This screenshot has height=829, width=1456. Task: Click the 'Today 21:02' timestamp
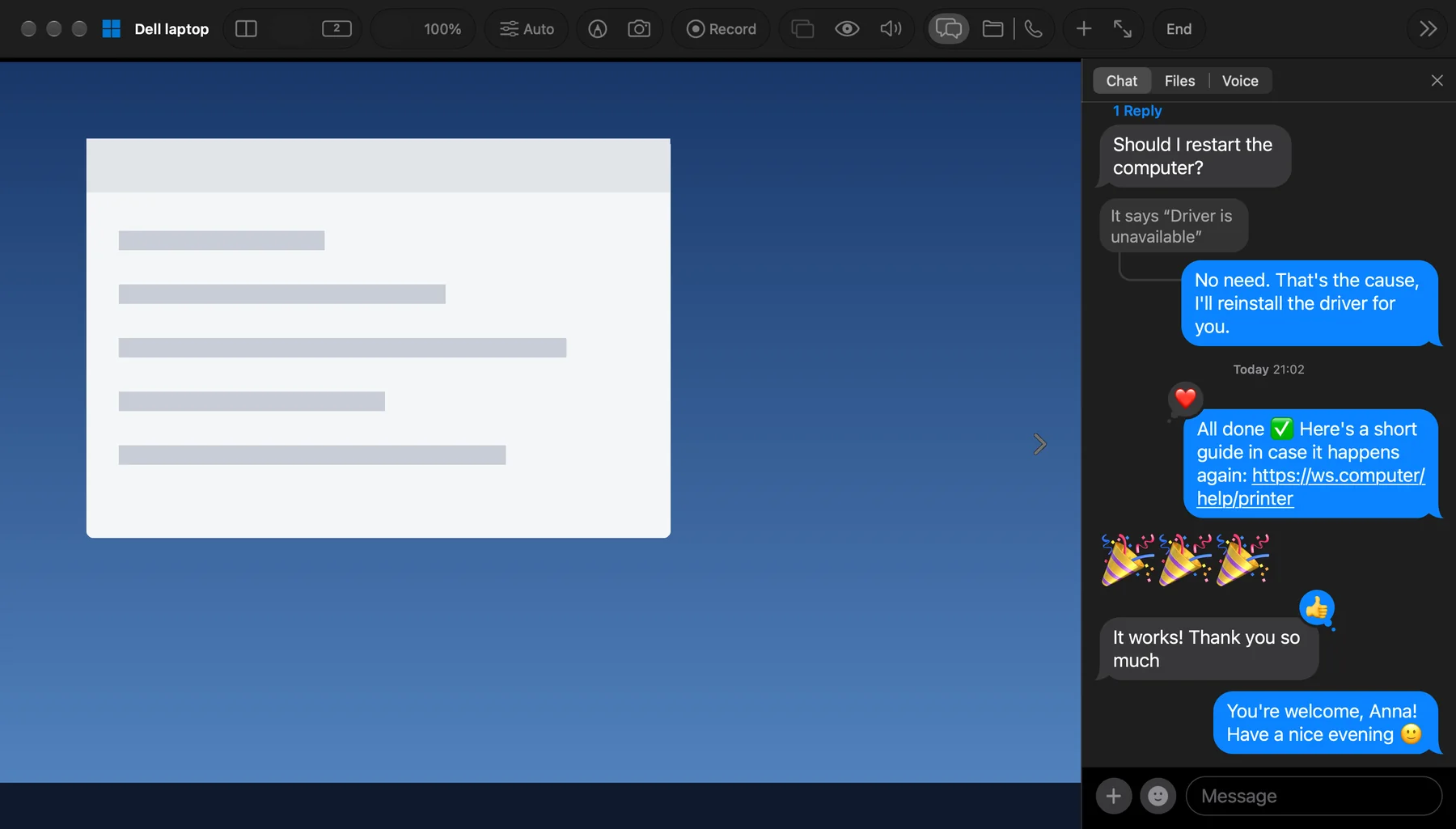pyautogui.click(x=1268, y=370)
